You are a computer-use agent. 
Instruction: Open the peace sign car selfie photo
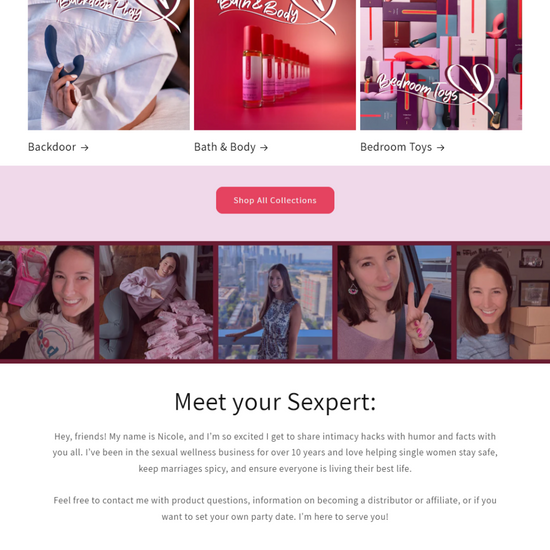(394, 302)
